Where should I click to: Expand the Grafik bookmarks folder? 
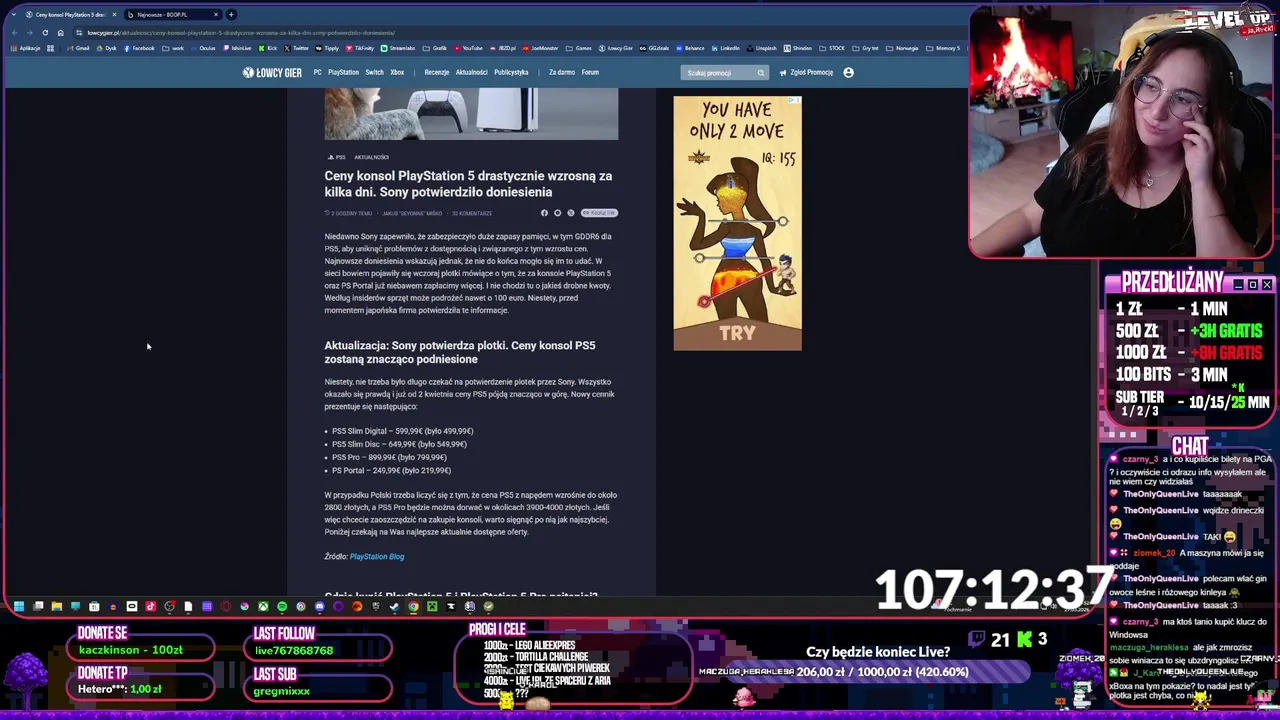click(434, 48)
